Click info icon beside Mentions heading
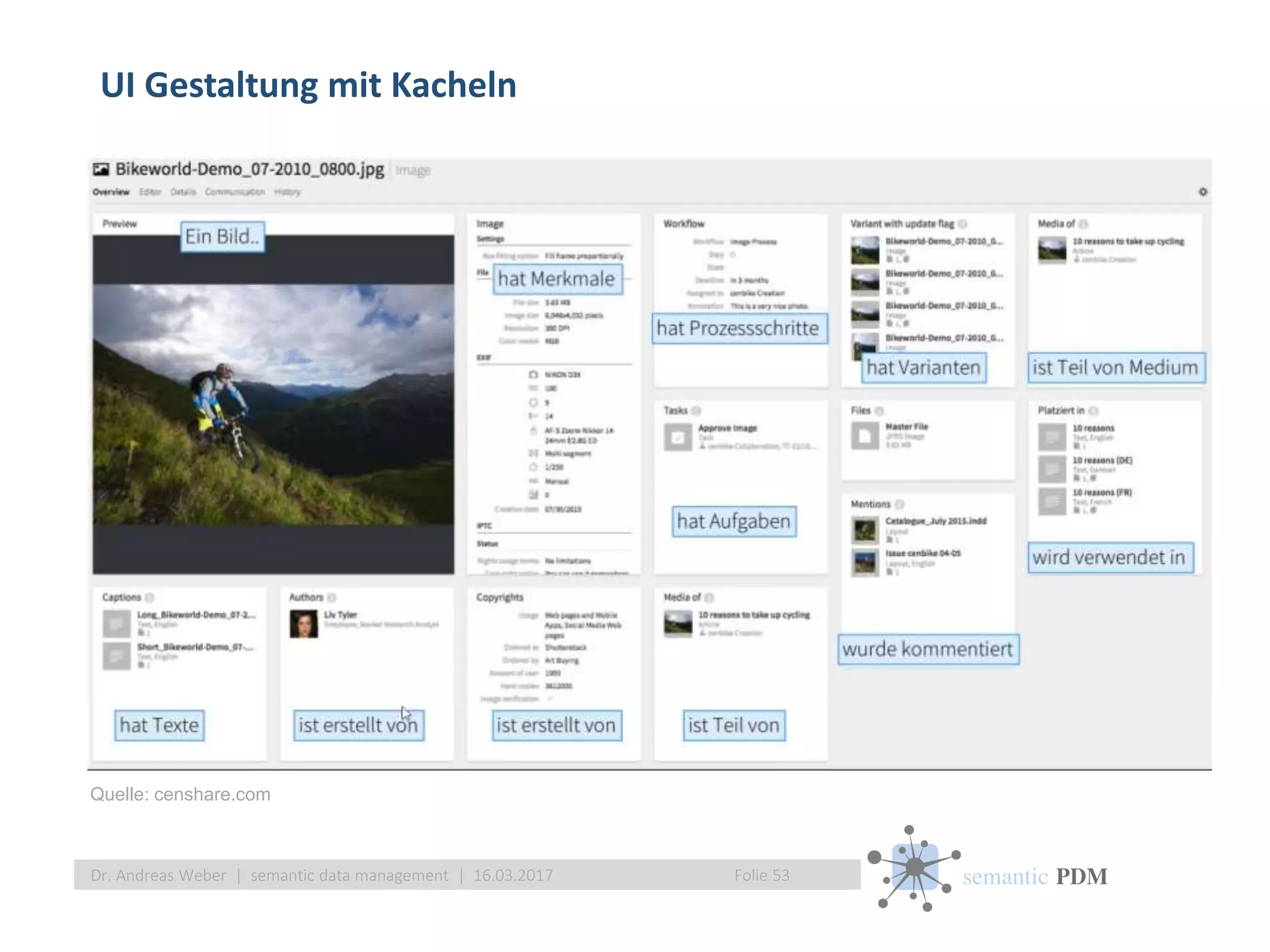Viewport: 1270px width, 952px height. tap(899, 504)
